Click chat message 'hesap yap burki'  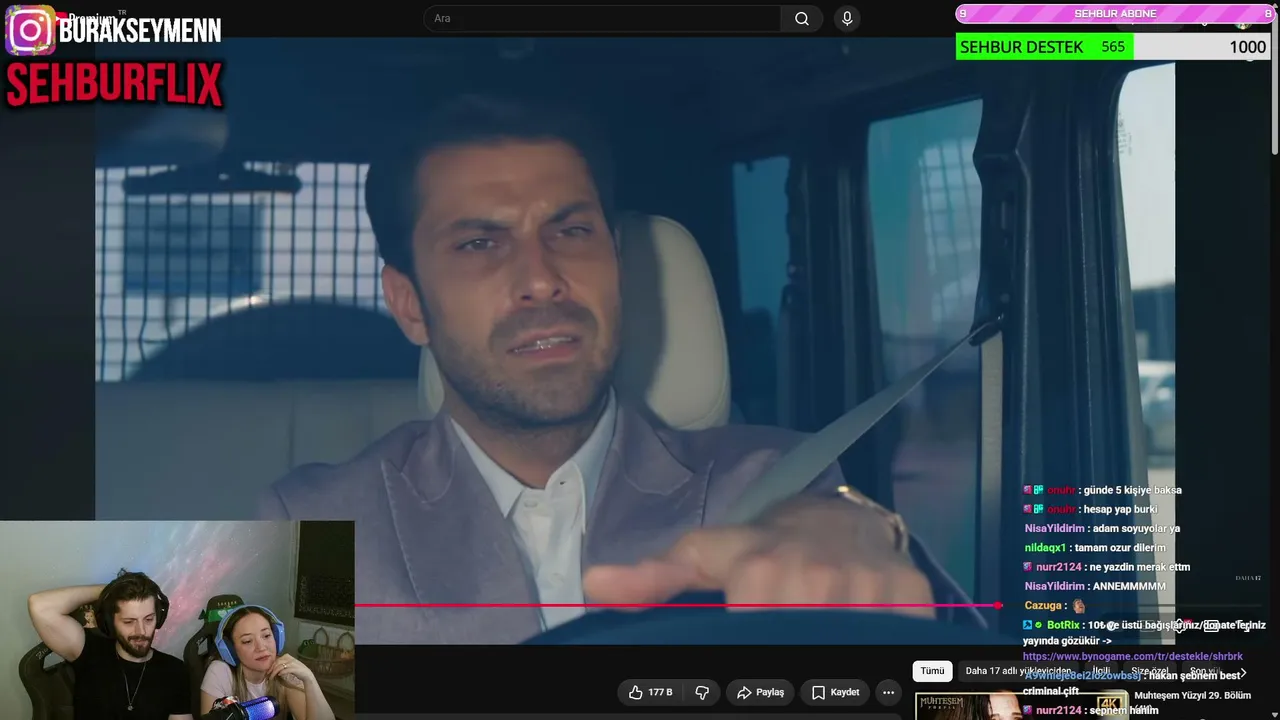point(1120,510)
